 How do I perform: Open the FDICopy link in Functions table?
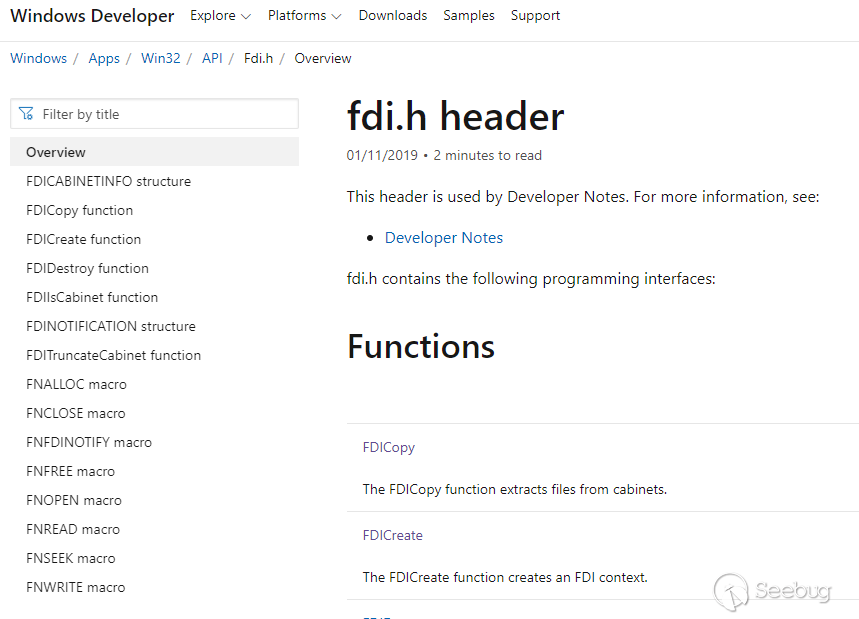click(389, 448)
